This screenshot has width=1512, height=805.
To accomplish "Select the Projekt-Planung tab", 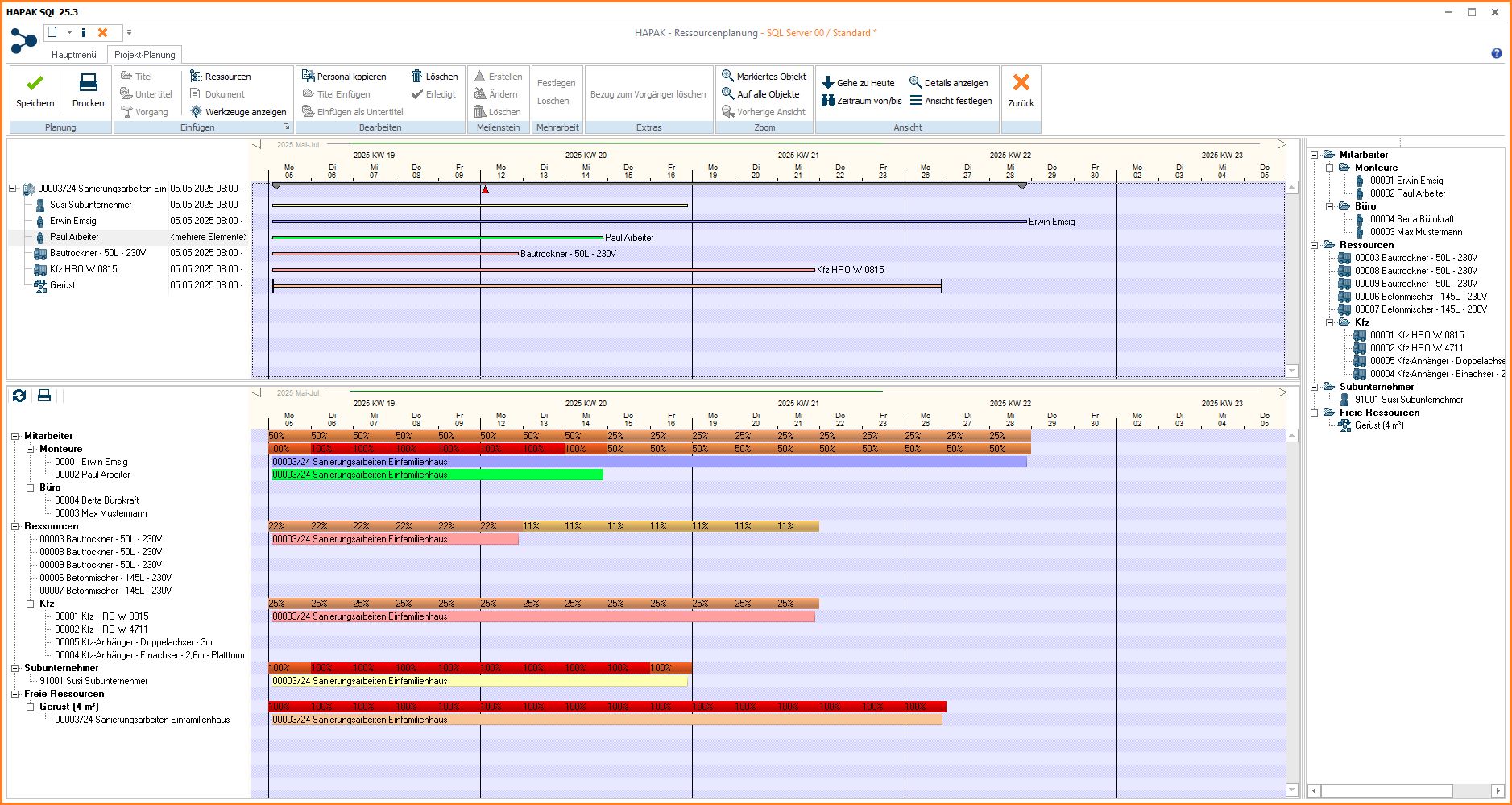I will pos(145,55).
